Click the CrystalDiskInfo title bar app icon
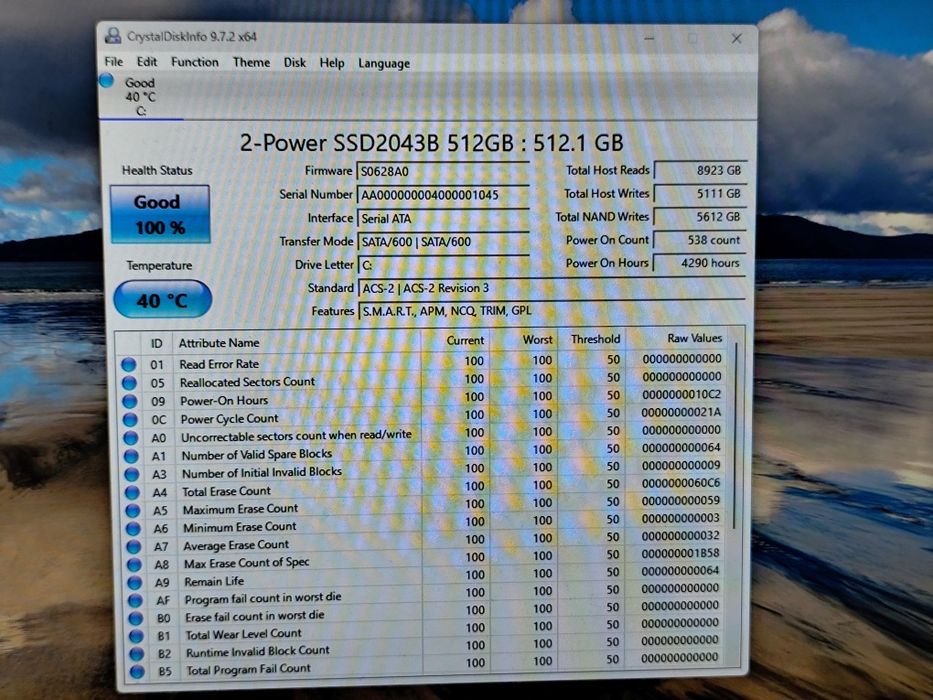 pos(113,36)
